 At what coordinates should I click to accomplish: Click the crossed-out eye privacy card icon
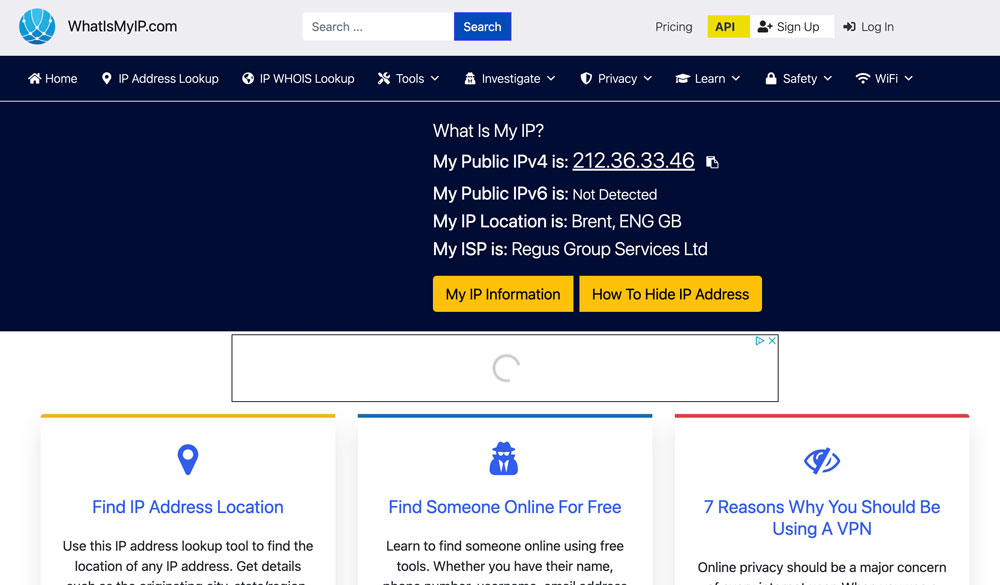click(822, 461)
